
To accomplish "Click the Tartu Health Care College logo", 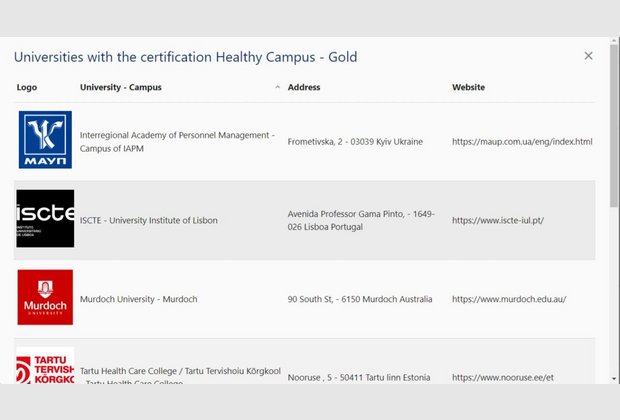I will (x=45, y=367).
